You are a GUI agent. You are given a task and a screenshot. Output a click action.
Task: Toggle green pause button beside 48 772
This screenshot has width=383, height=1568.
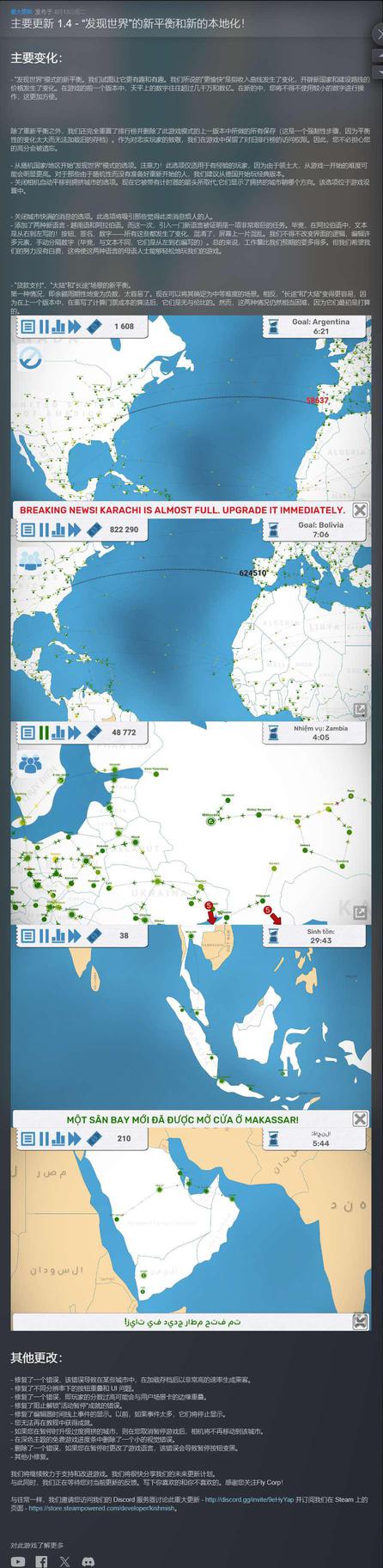(45, 732)
